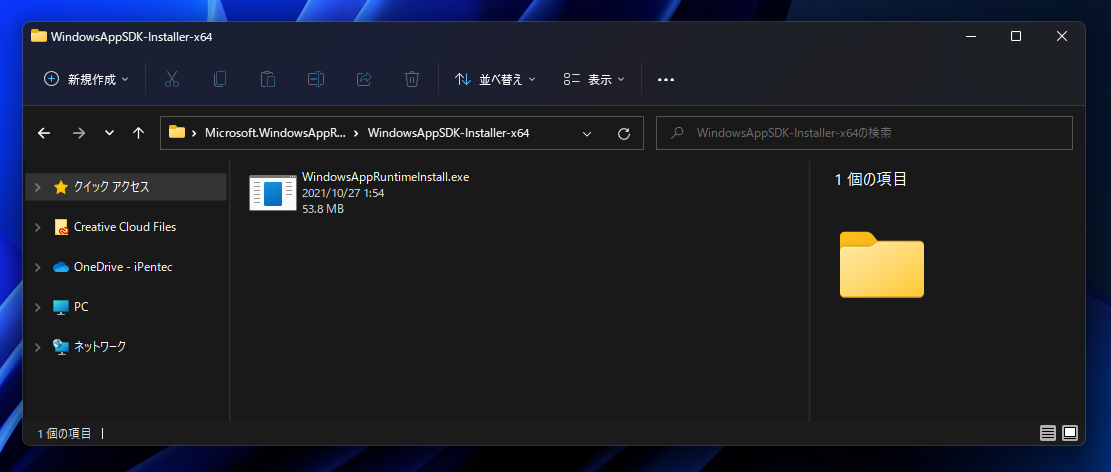Expand the Creative Cloud Files node
The width and height of the screenshot is (1111, 472).
(x=38, y=227)
